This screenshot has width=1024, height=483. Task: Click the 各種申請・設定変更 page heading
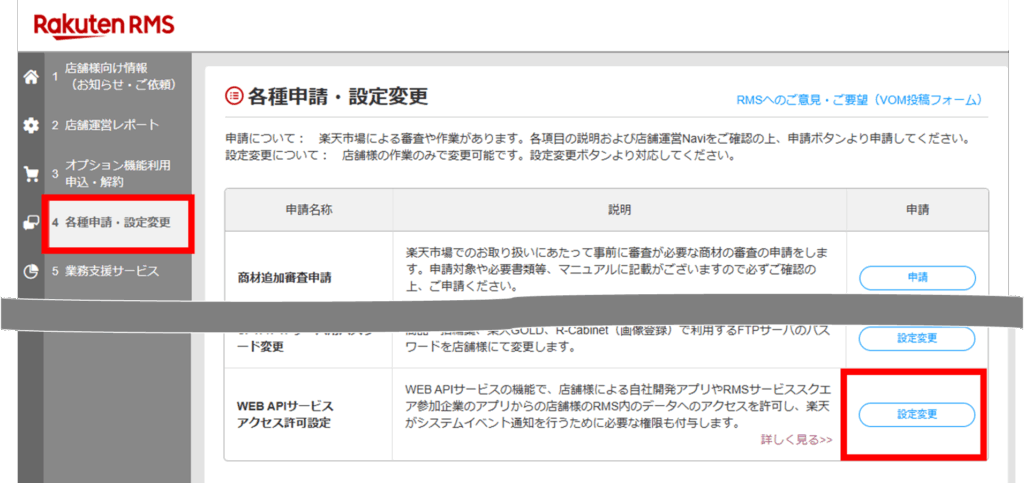pyautogui.click(x=338, y=97)
